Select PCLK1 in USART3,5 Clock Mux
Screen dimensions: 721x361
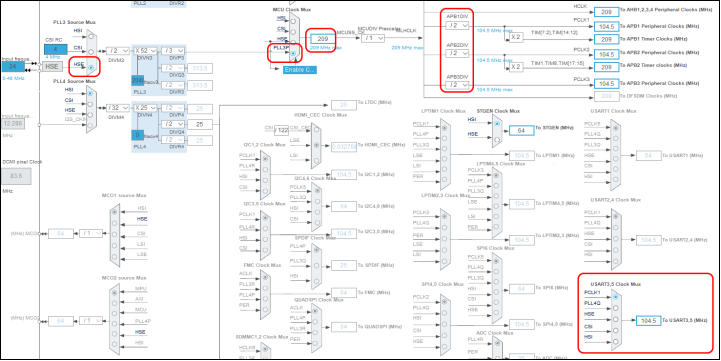615,297
